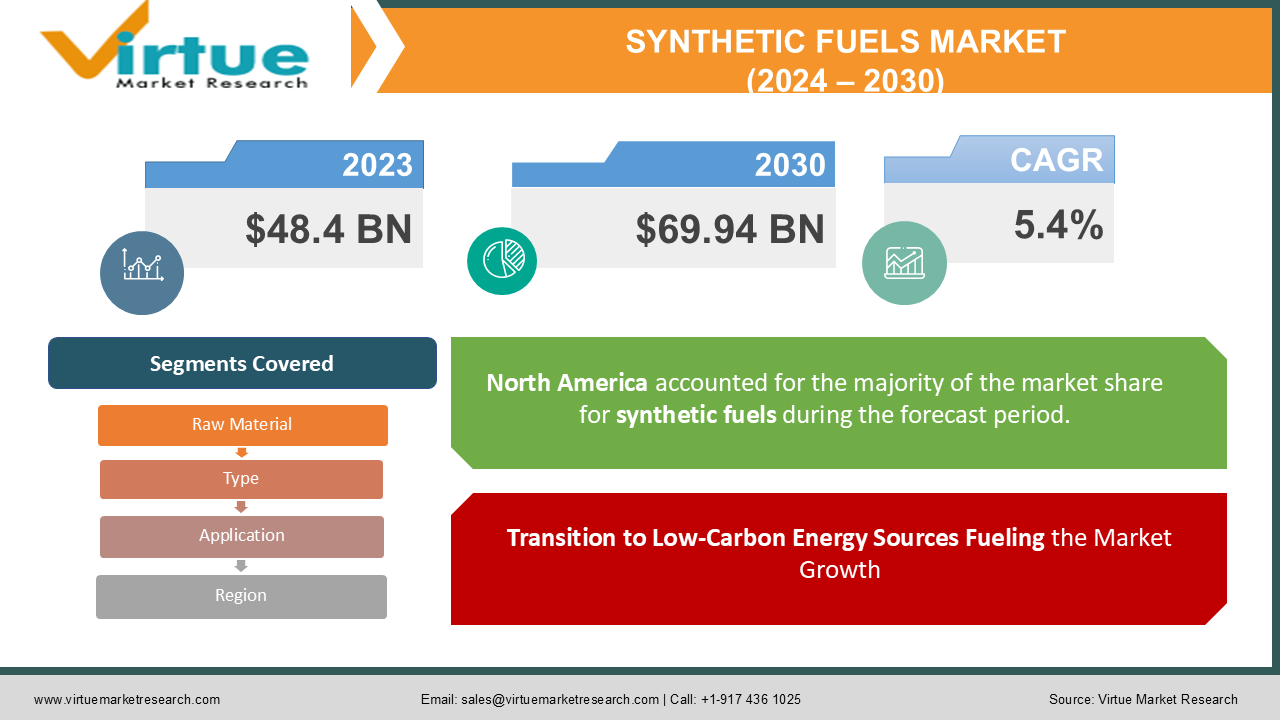Image resolution: width=1280 pixels, height=720 pixels.
Task: Select the teal pie chart icon
Action: tap(502, 260)
